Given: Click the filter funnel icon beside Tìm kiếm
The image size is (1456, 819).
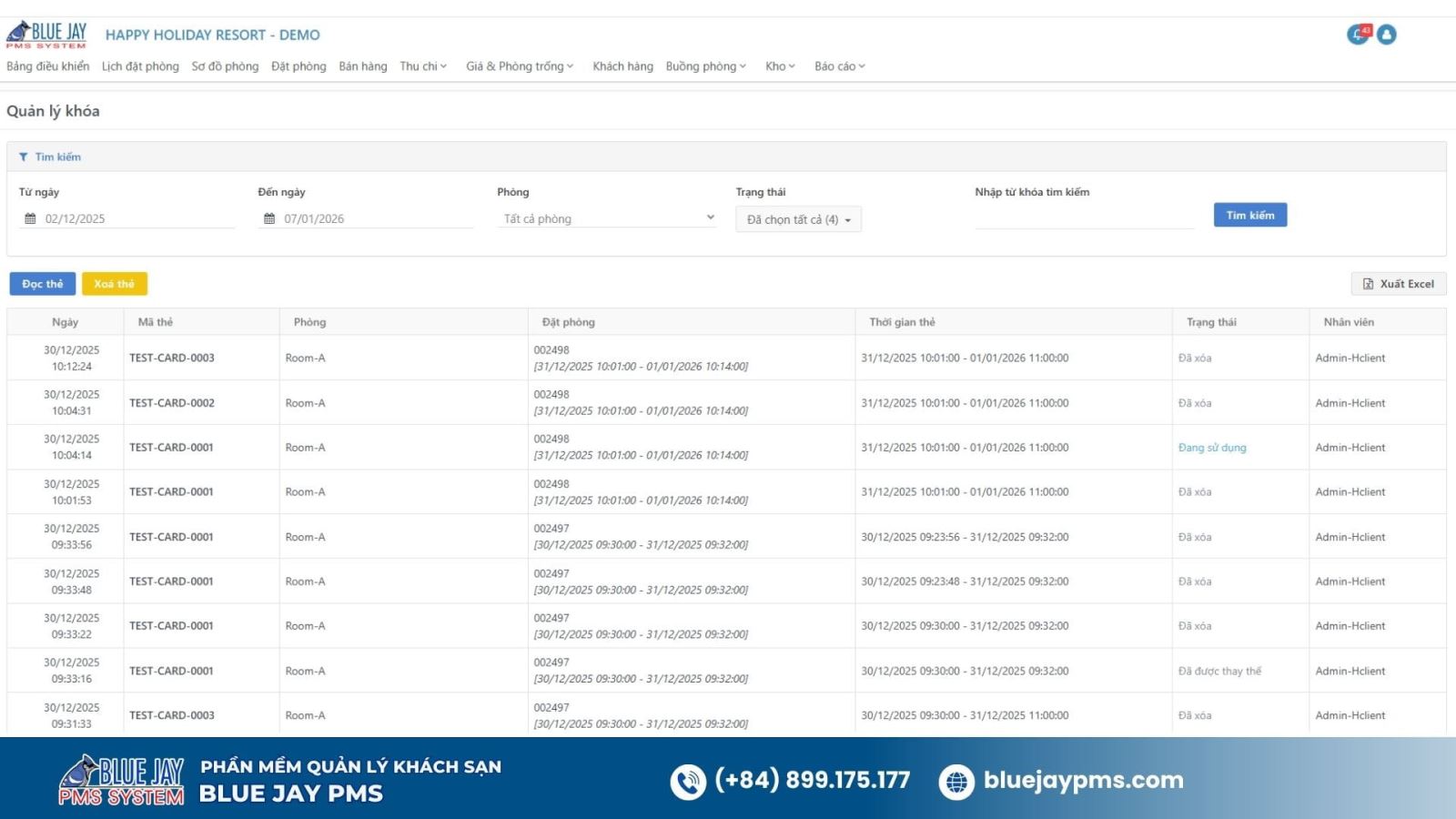Looking at the screenshot, I should [x=24, y=157].
